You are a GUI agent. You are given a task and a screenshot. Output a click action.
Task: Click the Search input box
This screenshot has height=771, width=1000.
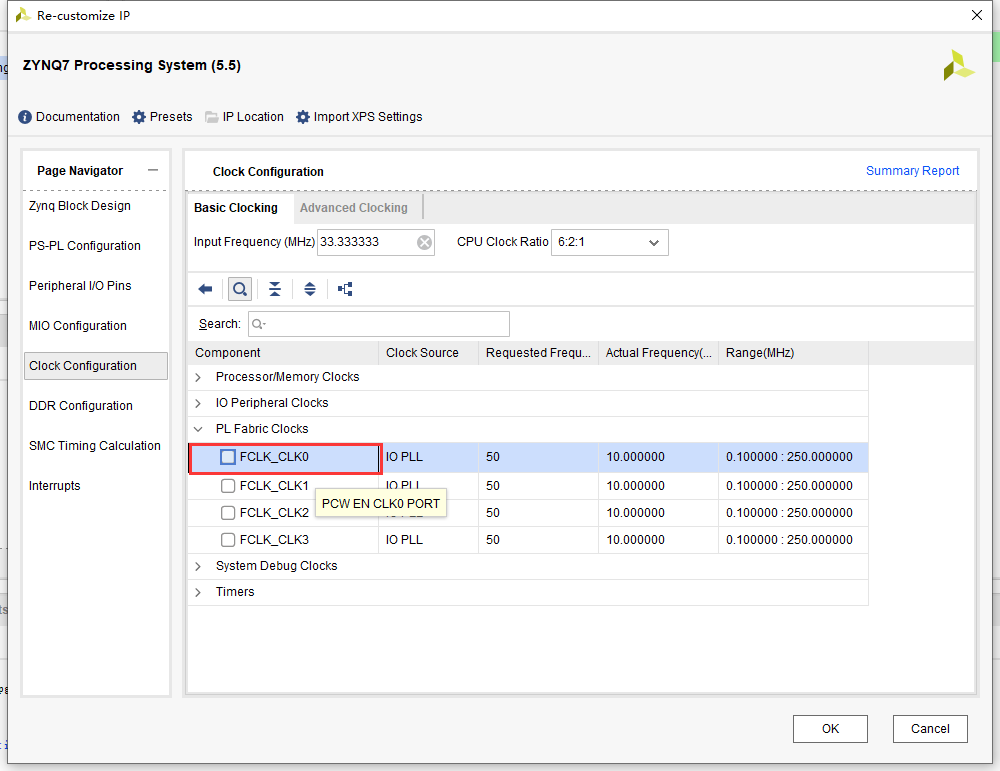click(x=379, y=324)
